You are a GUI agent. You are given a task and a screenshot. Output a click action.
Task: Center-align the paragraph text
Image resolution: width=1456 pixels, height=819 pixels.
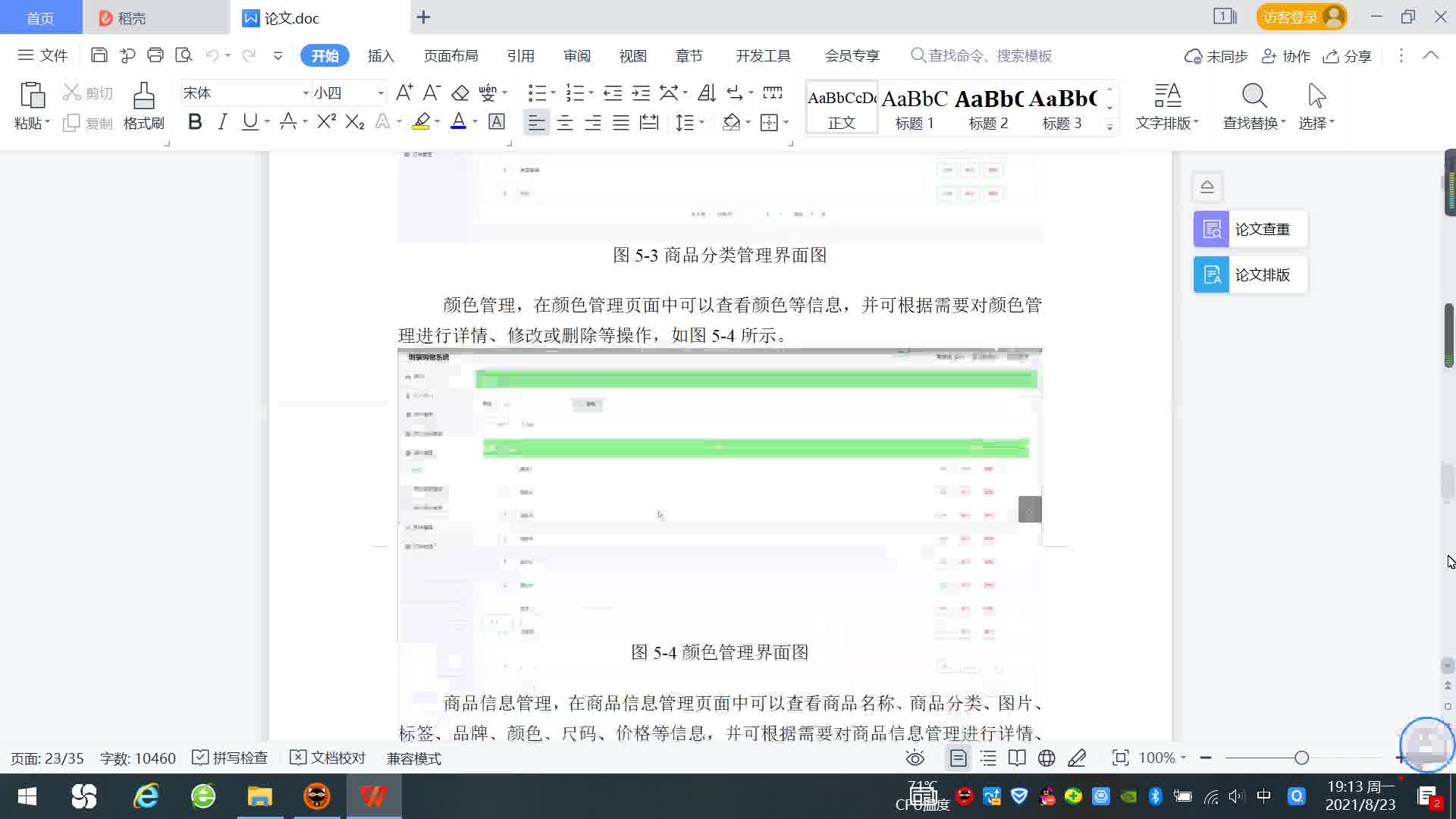[x=564, y=122]
